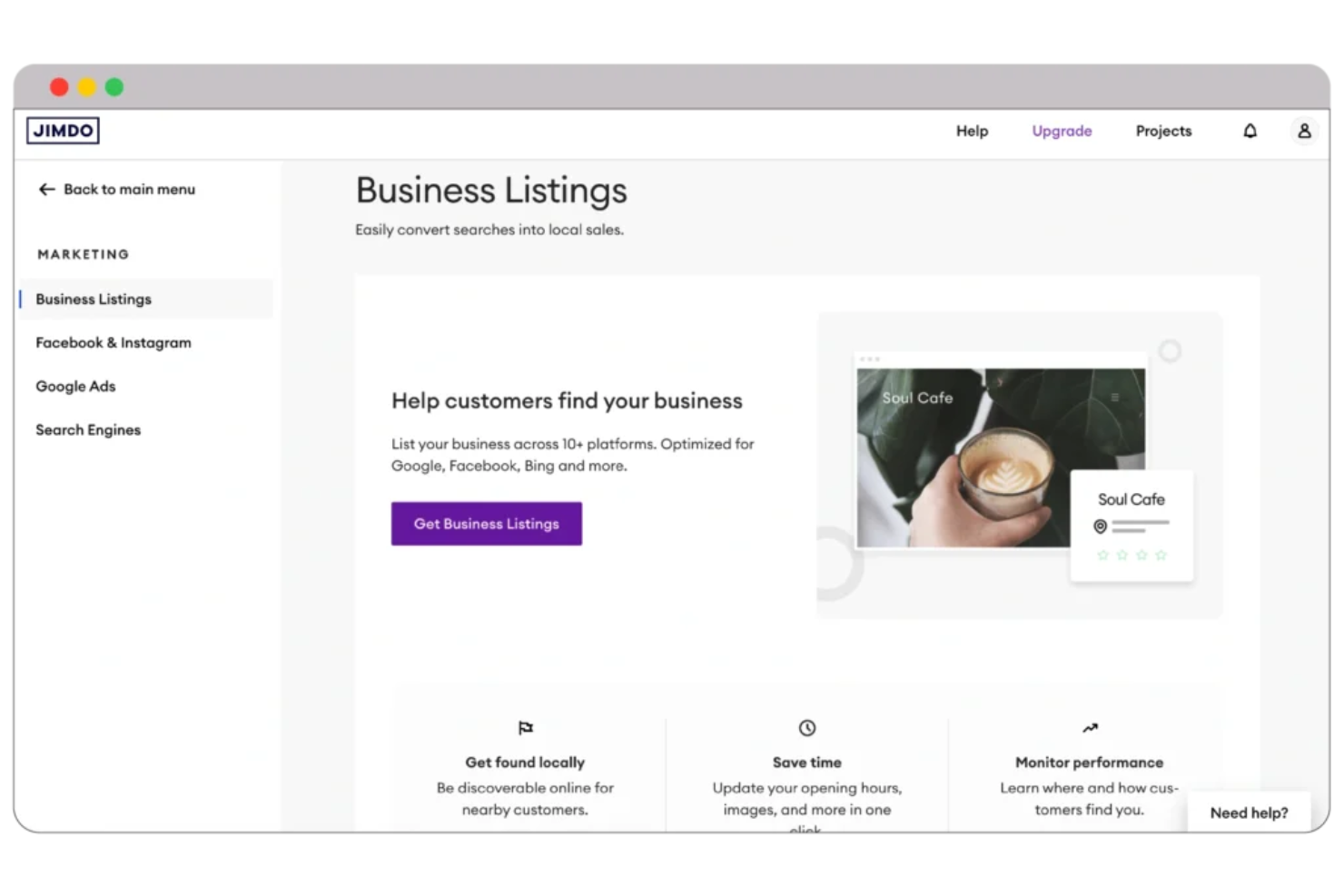The image size is (1344, 896).
Task: Click the hamburger menu on the Soul Cafe preview
Action: (x=1114, y=397)
